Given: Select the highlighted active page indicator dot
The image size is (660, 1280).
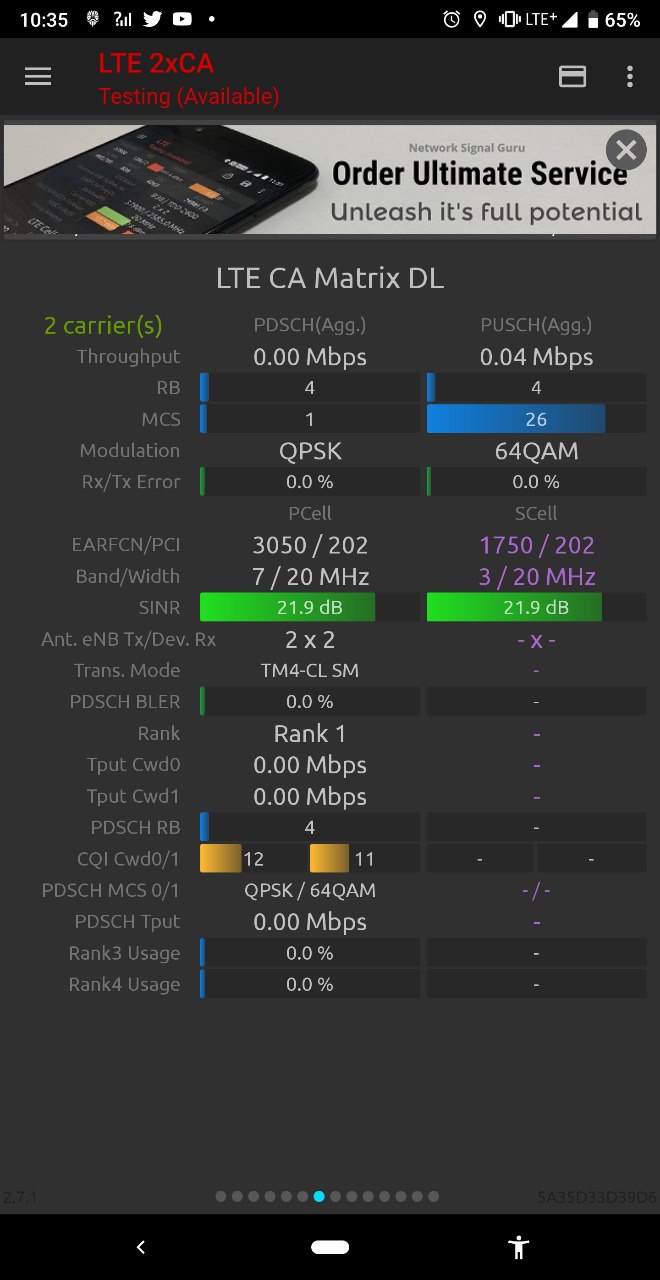Looking at the screenshot, I should (x=319, y=1196).
